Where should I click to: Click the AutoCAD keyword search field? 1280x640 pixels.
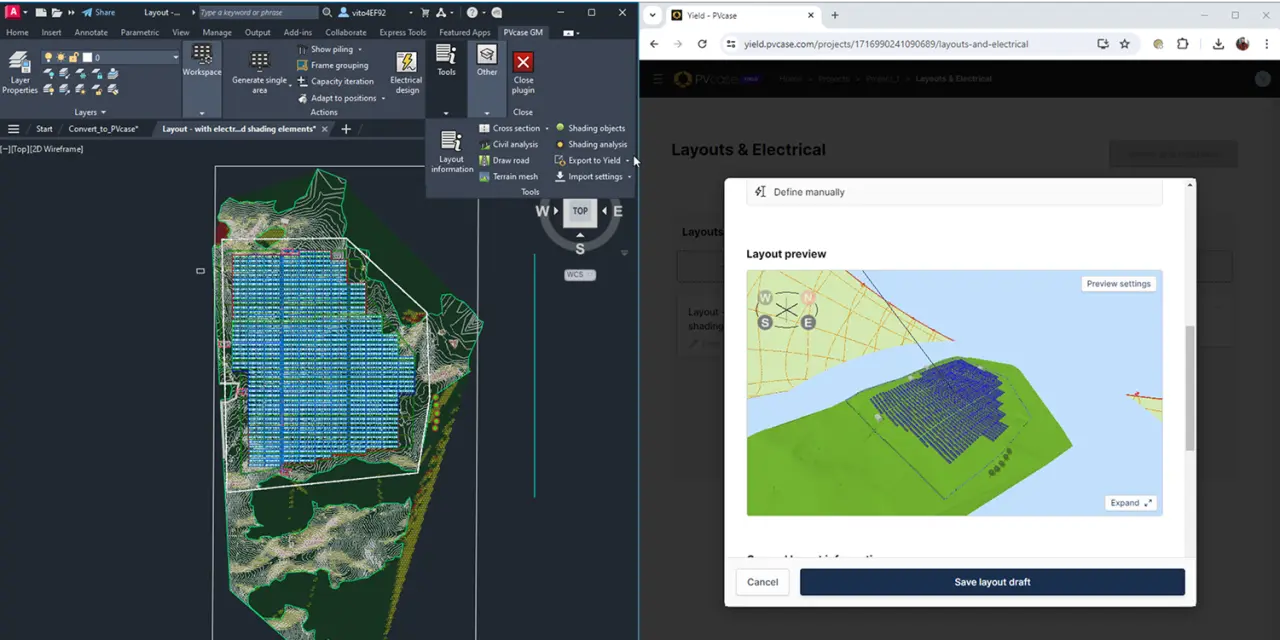pos(258,13)
